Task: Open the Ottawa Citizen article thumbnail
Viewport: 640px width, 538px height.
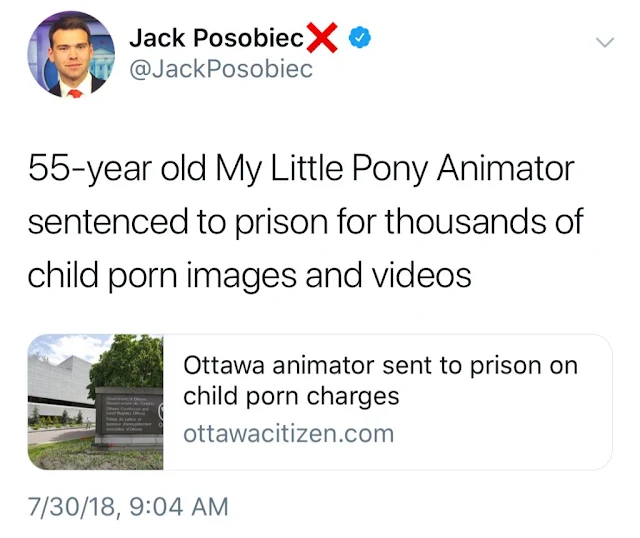Action: [x=96, y=402]
